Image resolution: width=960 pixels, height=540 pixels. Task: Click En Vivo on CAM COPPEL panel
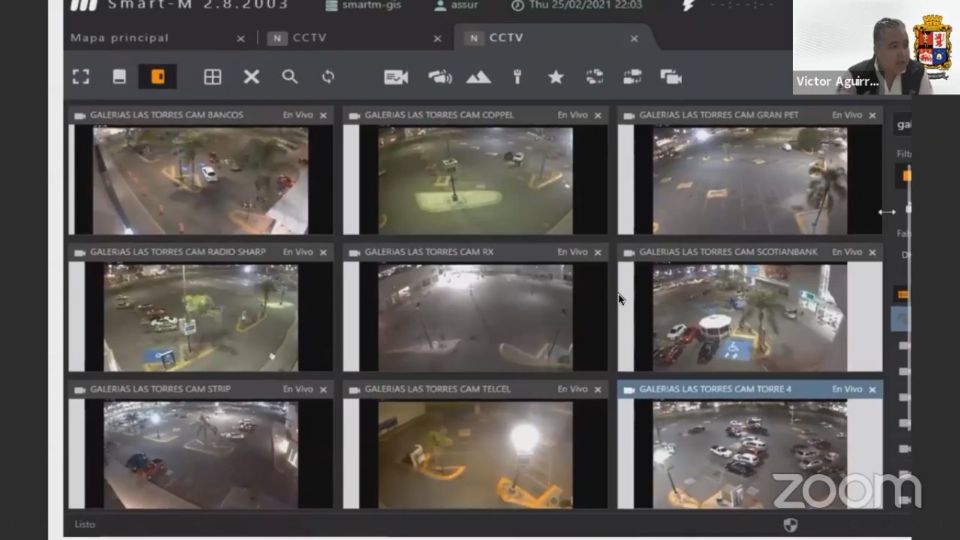tap(572, 115)
